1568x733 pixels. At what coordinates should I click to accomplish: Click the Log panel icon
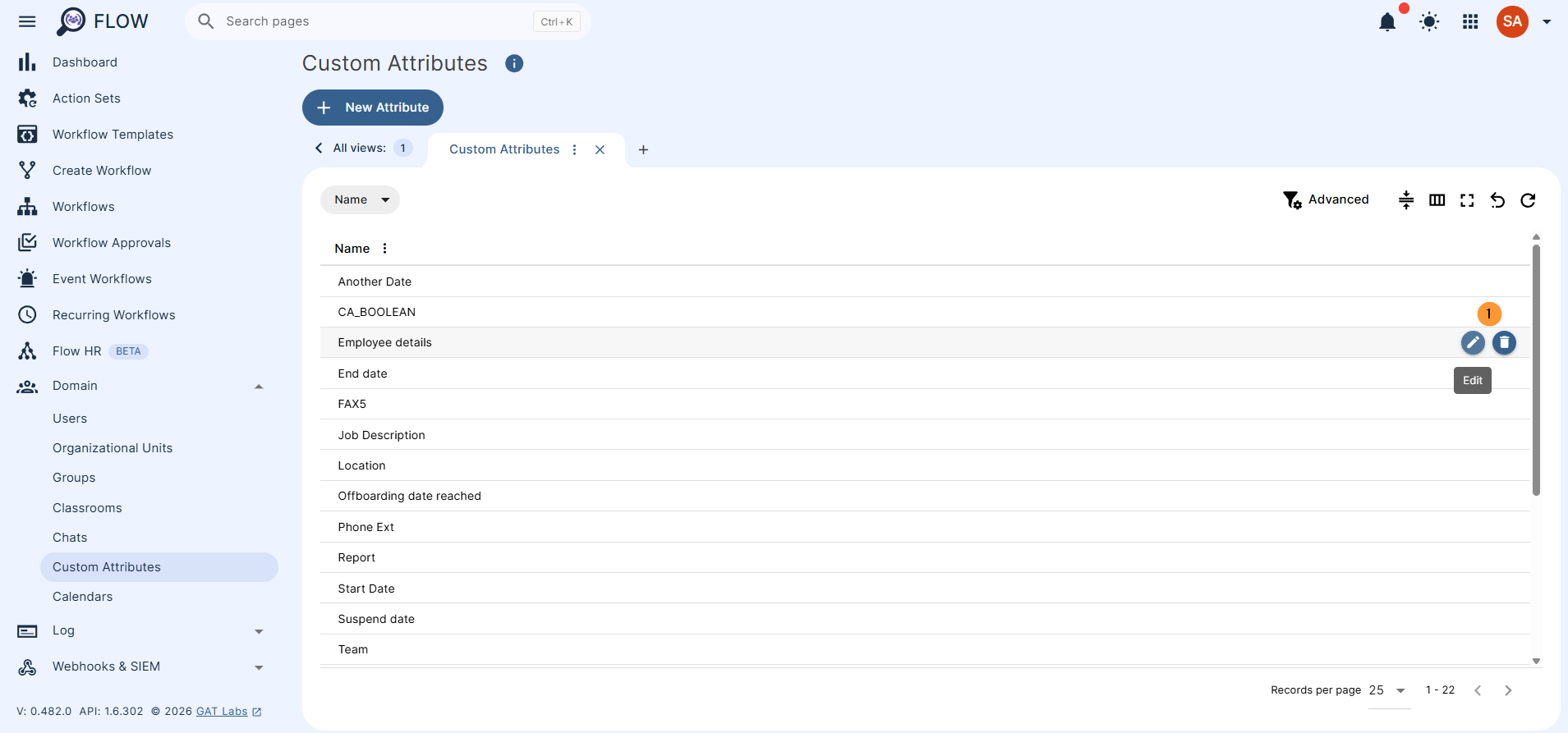[x=27, y=631]
